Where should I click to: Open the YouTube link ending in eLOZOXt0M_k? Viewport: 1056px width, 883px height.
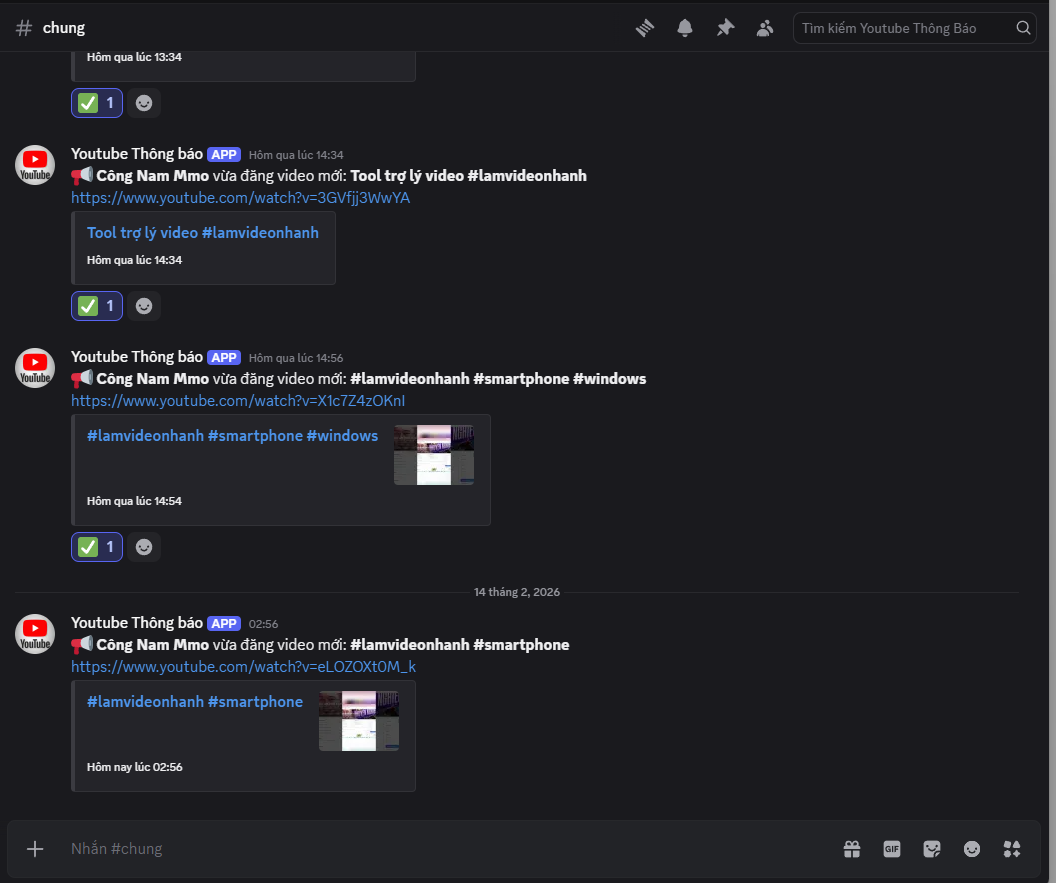coord(243,667)
